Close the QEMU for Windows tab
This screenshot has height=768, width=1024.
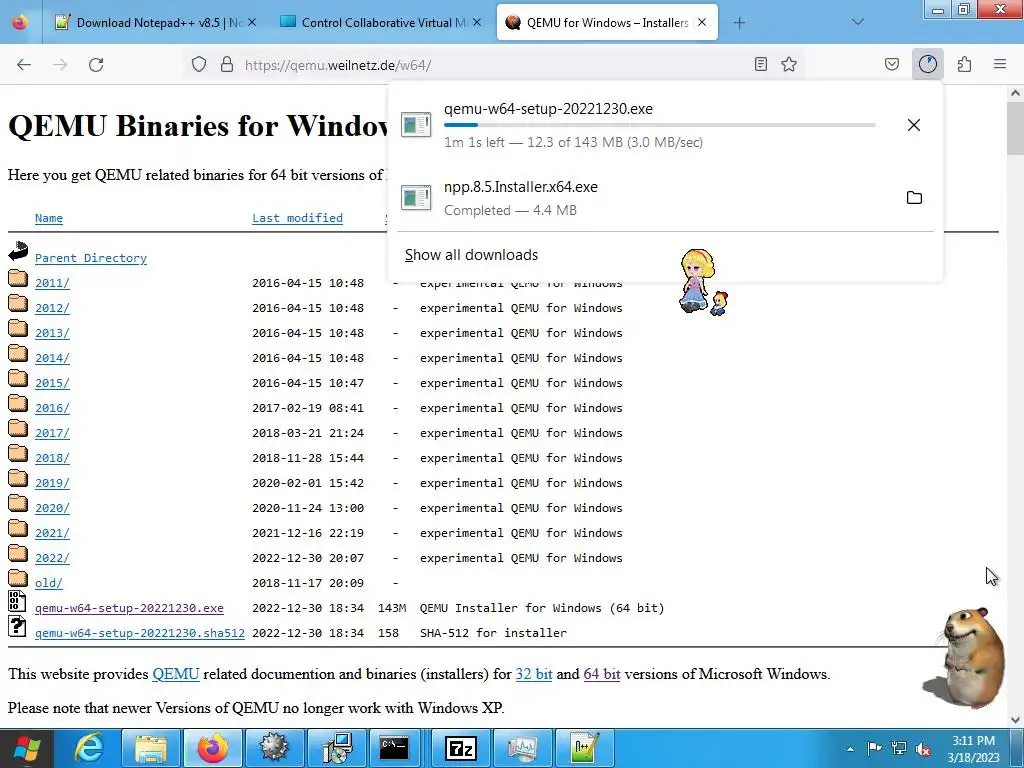pyautogui.click(x=702, y=22)
